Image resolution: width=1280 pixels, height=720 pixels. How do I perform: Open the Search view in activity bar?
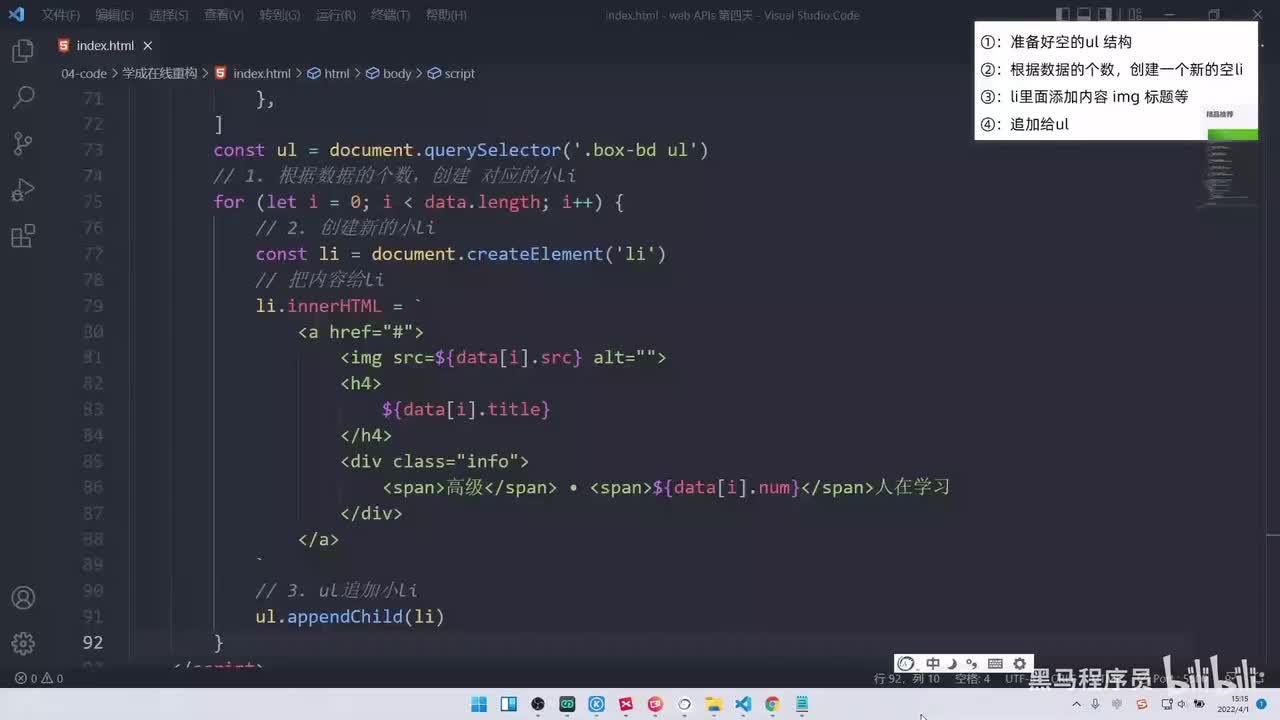(x=22, y=97)
